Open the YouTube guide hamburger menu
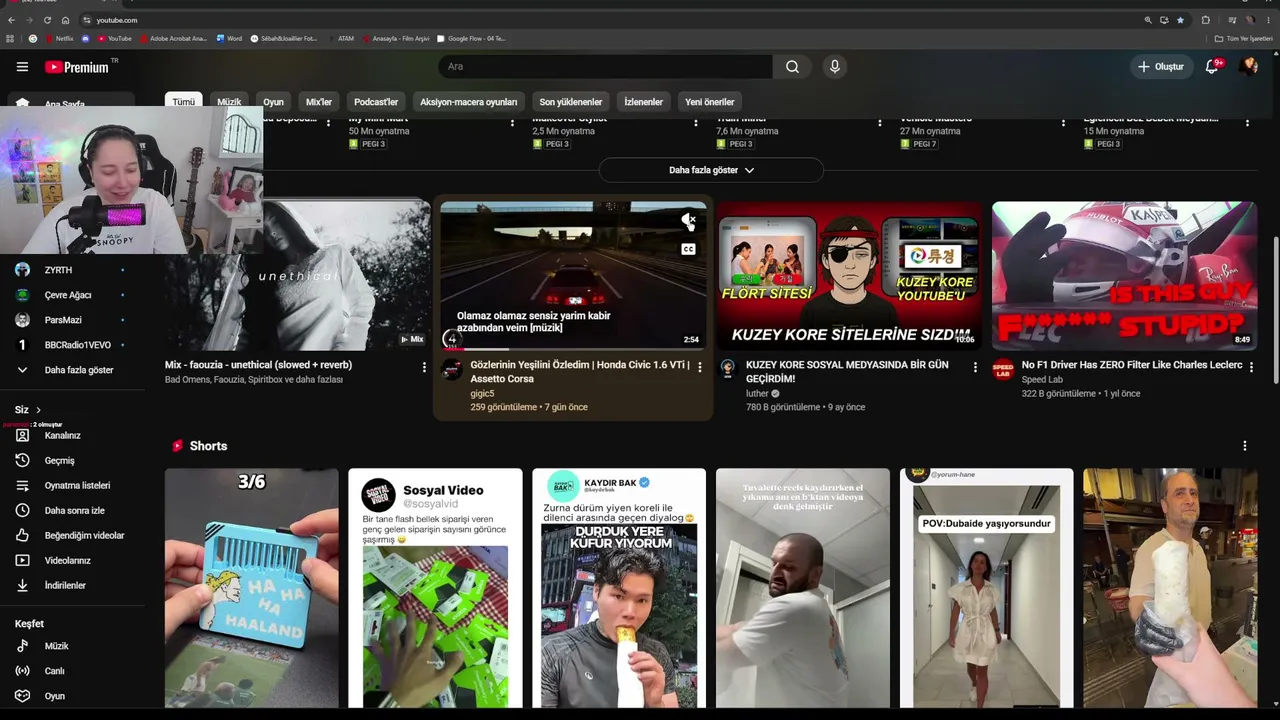Screen dimensions: 1280x720 (22, 67)
